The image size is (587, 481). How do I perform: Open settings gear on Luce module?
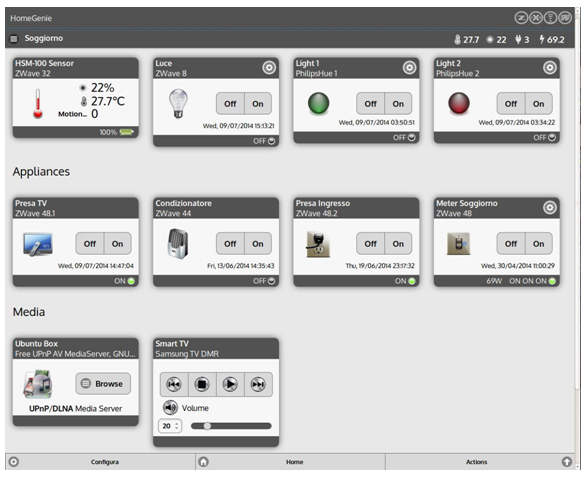tap(269, 68)
